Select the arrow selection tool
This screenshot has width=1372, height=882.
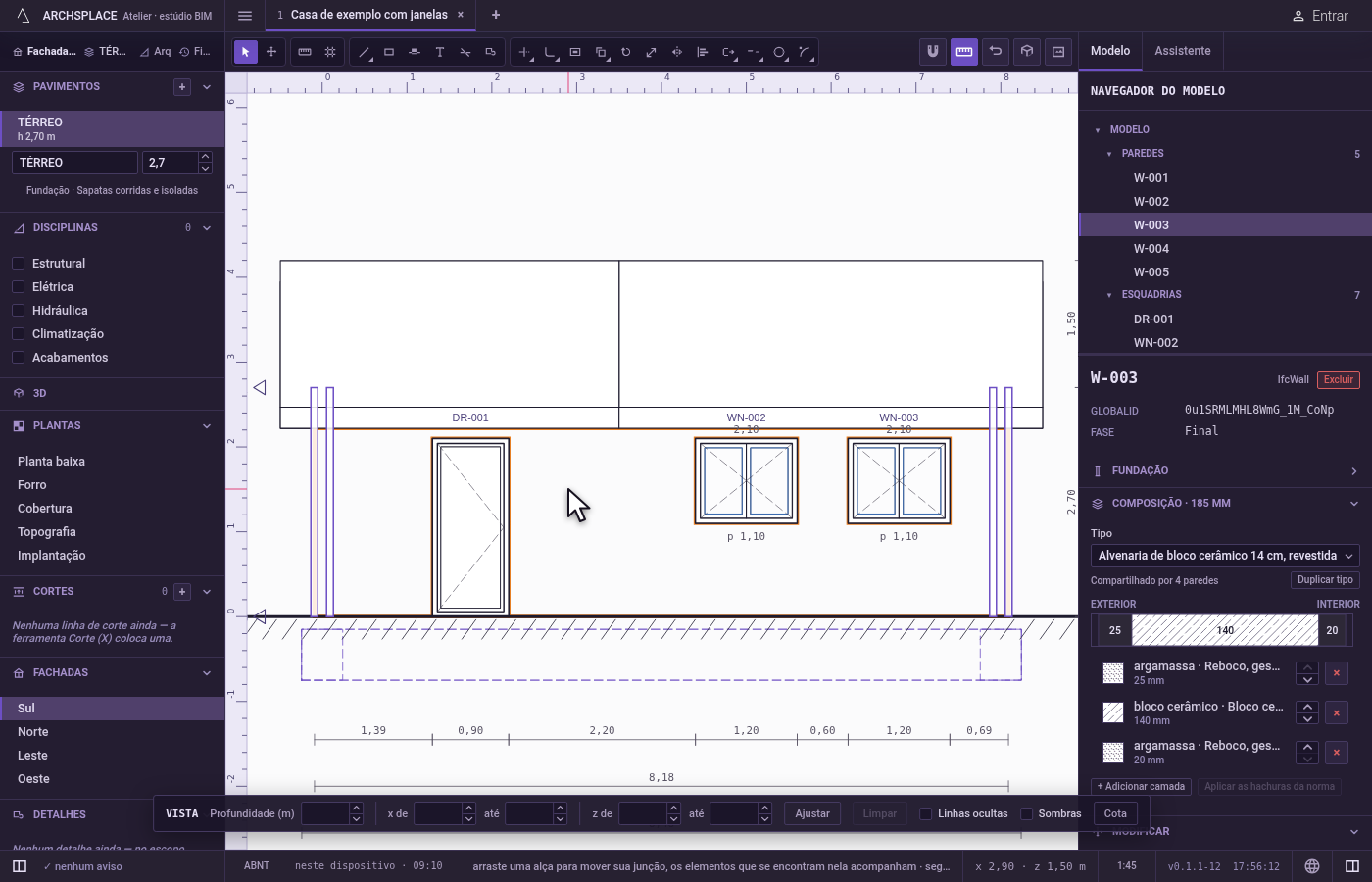[x=246, y=52]
